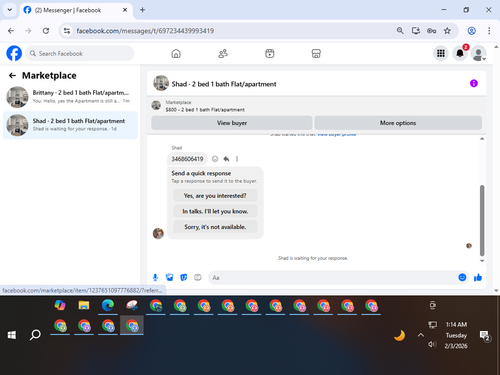Open conversation information purple icon

coord(474,83)
